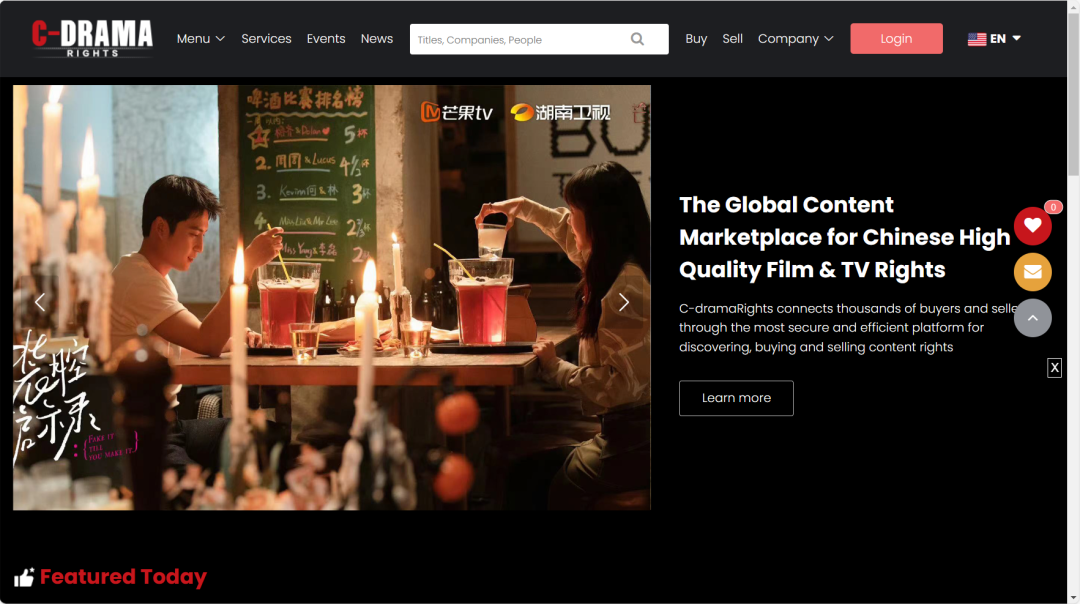Open the News section
This screenshot has height=604, width=1080.
(377, 39)
